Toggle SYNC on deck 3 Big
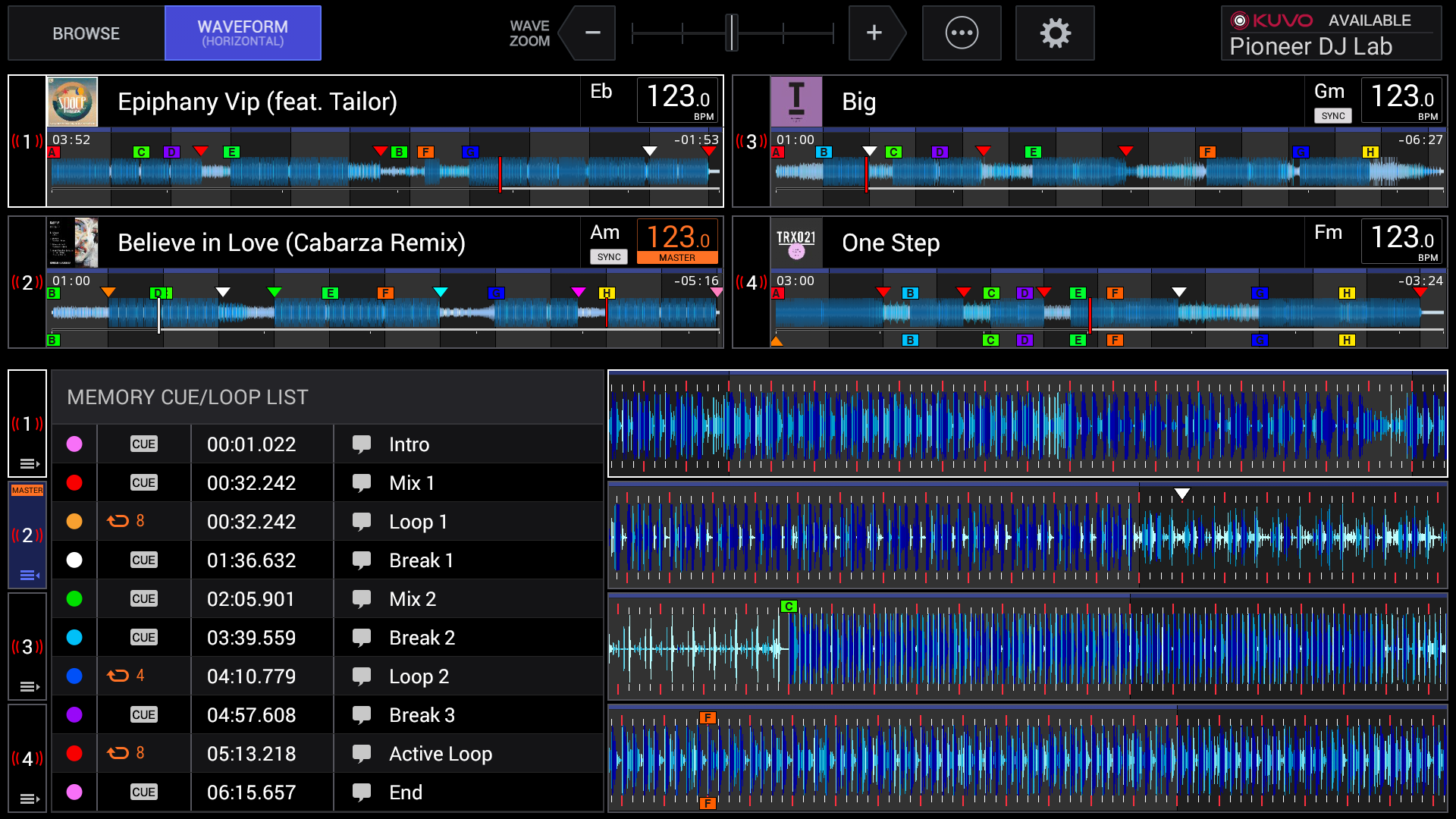The height and width of the screenshot is (819, 1456). pos(1332,116)
